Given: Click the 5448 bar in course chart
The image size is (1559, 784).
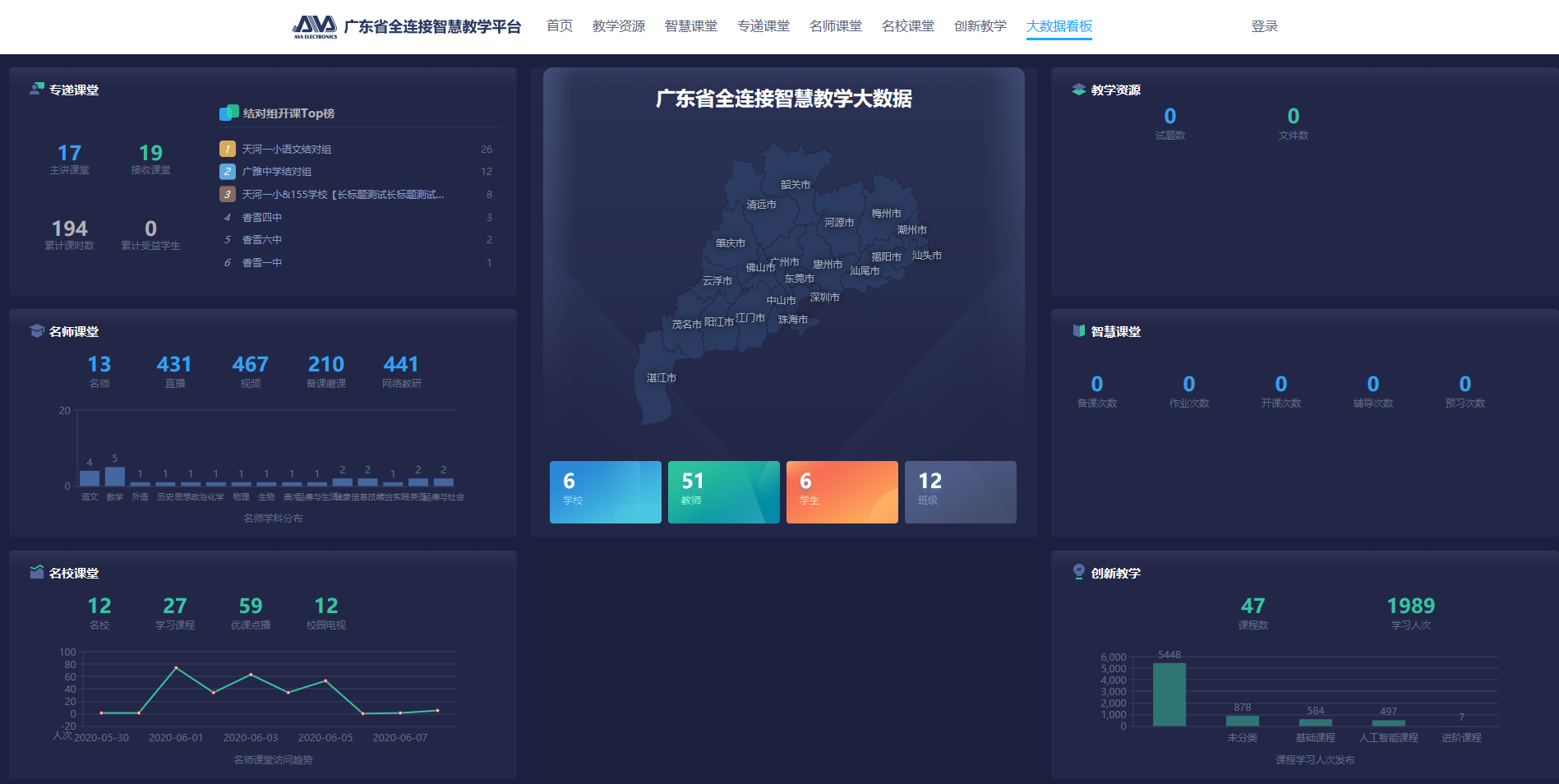Looking at the screenshot, I should [1169, 694].
